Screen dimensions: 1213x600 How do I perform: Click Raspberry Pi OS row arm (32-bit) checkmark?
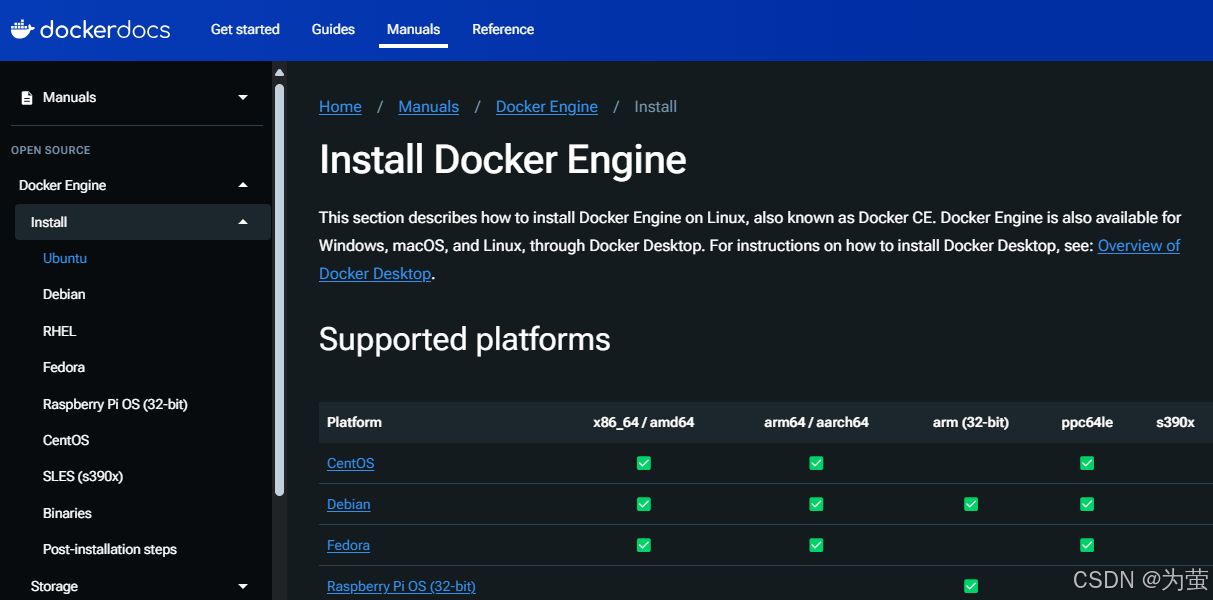[971, 586]
